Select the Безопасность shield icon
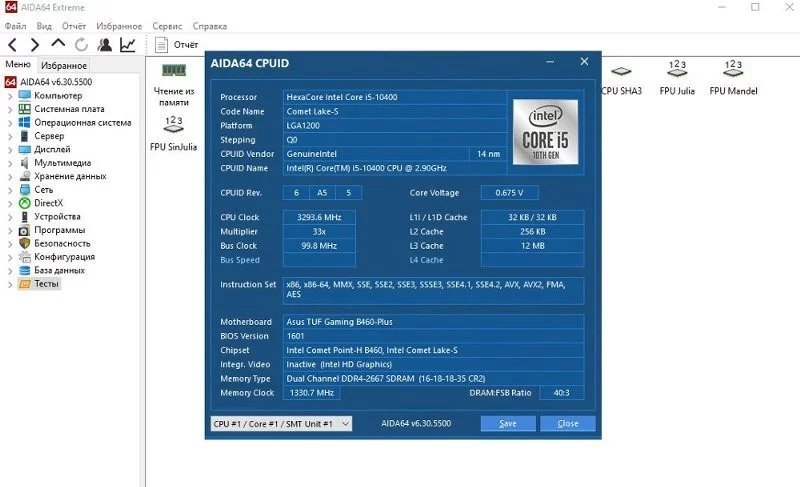 tap(24, 243)
